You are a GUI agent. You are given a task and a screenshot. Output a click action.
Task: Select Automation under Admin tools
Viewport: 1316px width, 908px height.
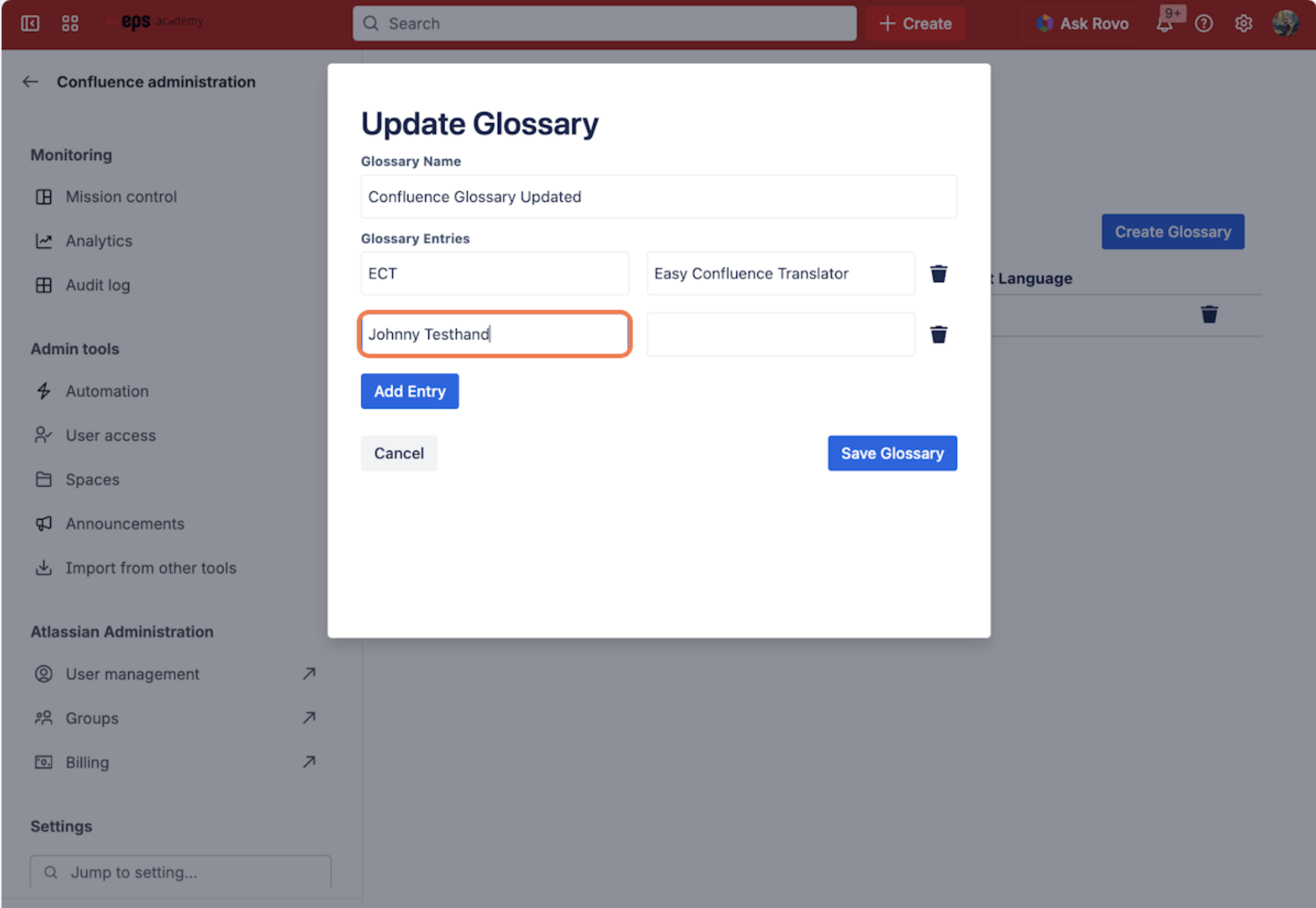(107, 391)
